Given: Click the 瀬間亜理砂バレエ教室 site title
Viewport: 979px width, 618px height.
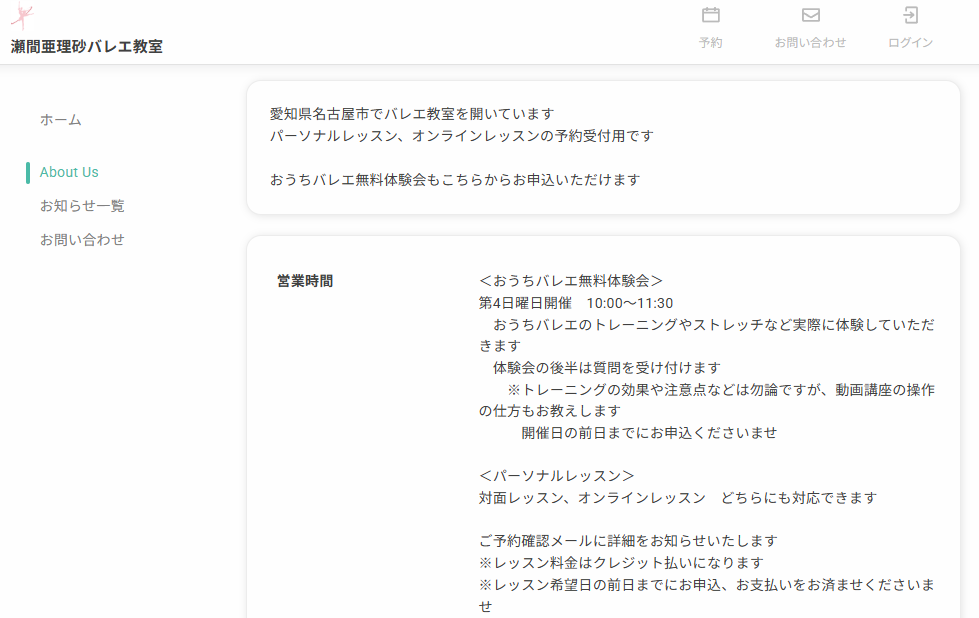Looking at the screenshot, I should [87, 46].
